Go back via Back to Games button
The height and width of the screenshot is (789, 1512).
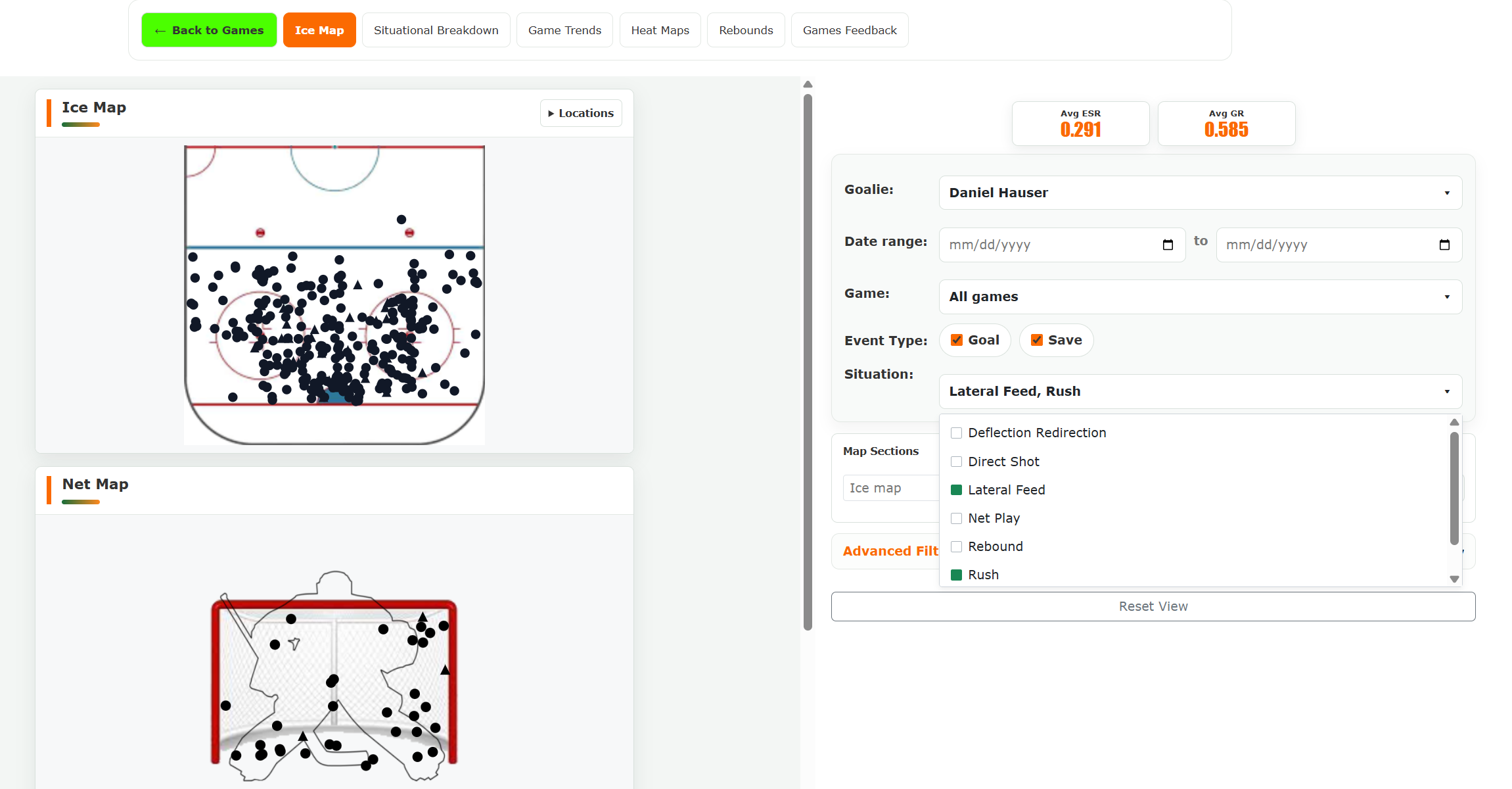click(x=209, y=30)
